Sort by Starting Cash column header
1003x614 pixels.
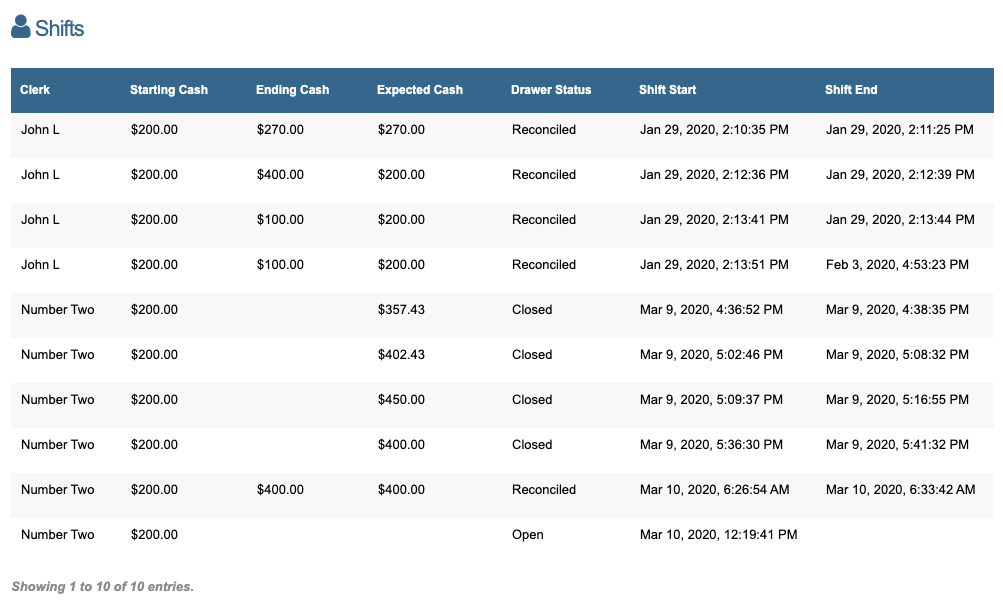click(169, 90)
